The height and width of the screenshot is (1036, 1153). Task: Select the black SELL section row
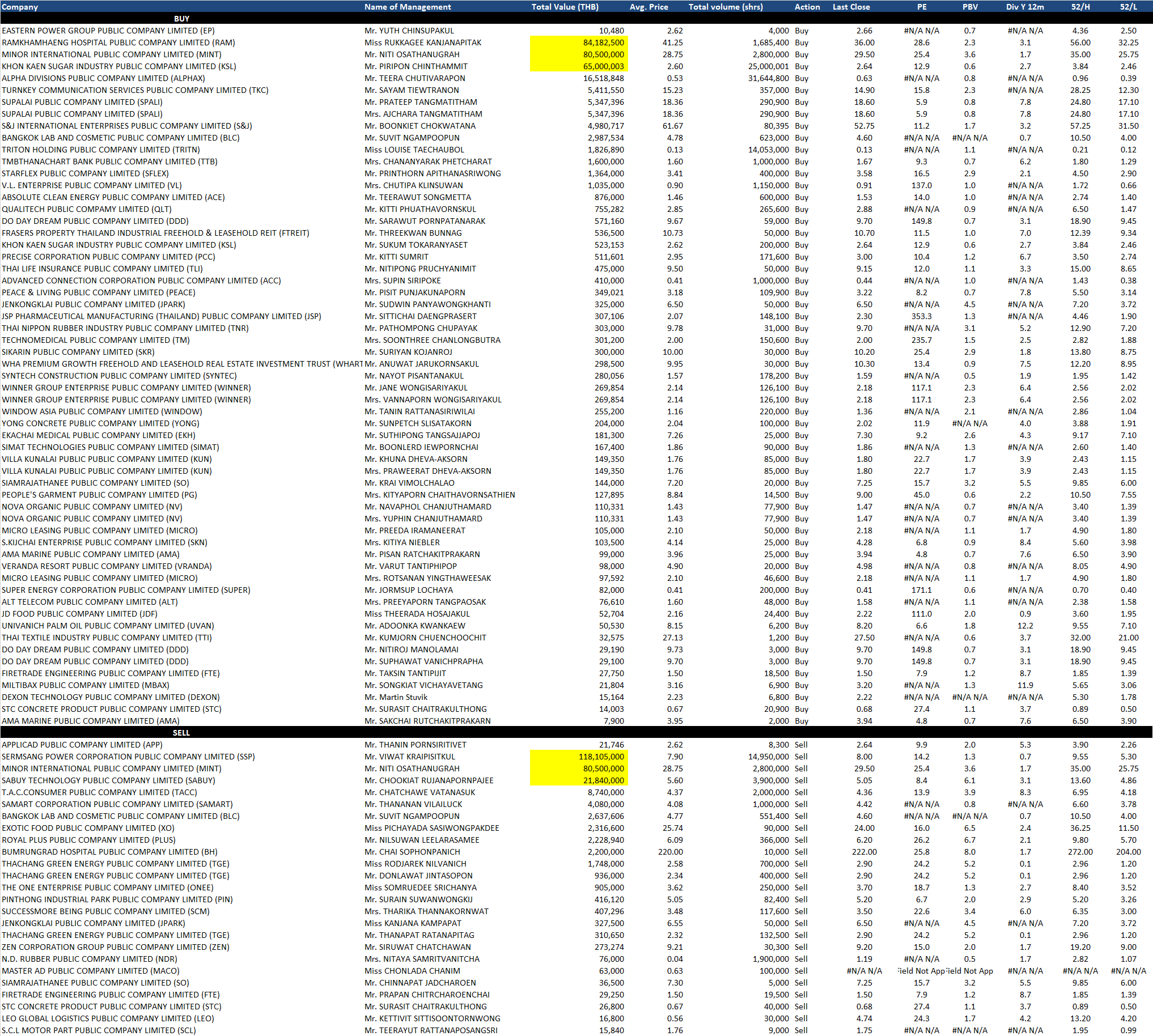(x=181, y=733)
